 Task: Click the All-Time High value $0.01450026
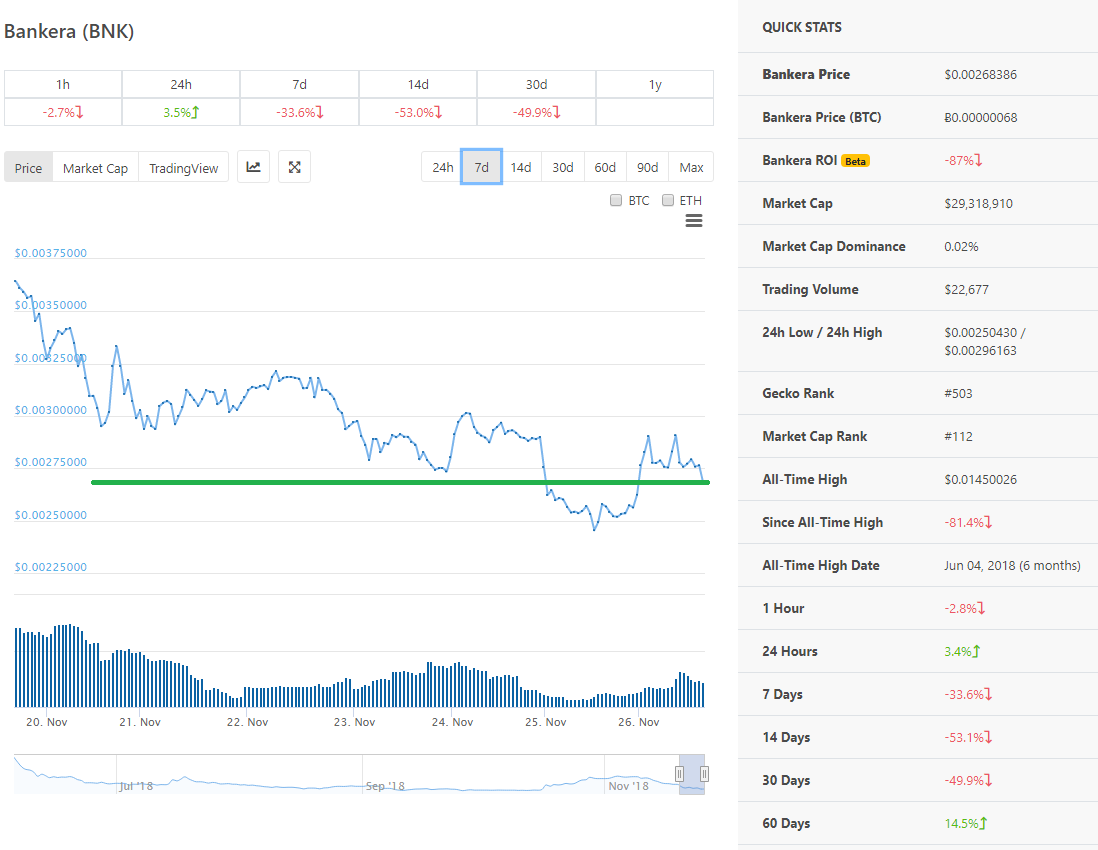[x=980, y=480]
